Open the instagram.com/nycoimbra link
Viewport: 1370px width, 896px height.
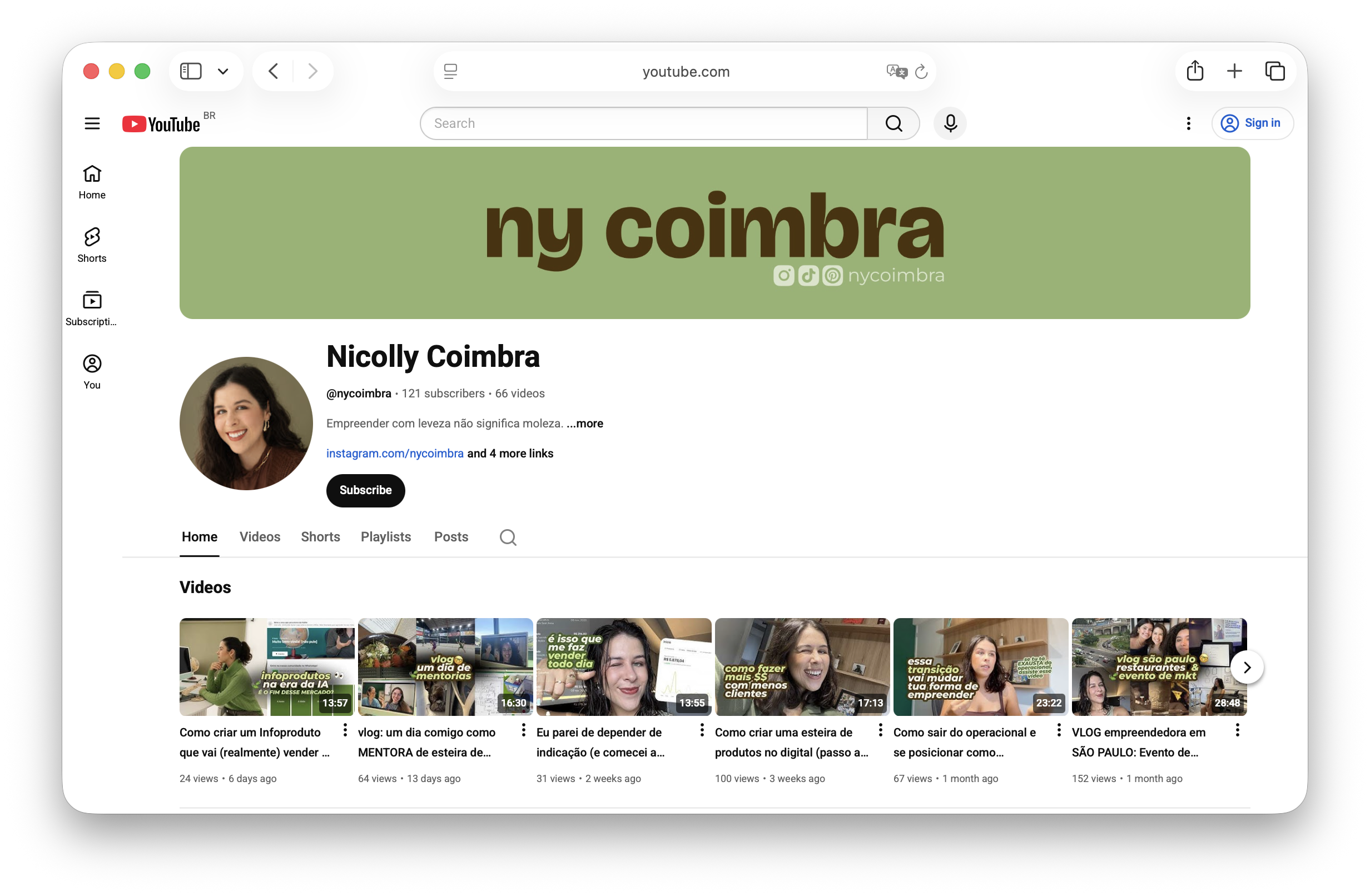click(x=394, y=454)
